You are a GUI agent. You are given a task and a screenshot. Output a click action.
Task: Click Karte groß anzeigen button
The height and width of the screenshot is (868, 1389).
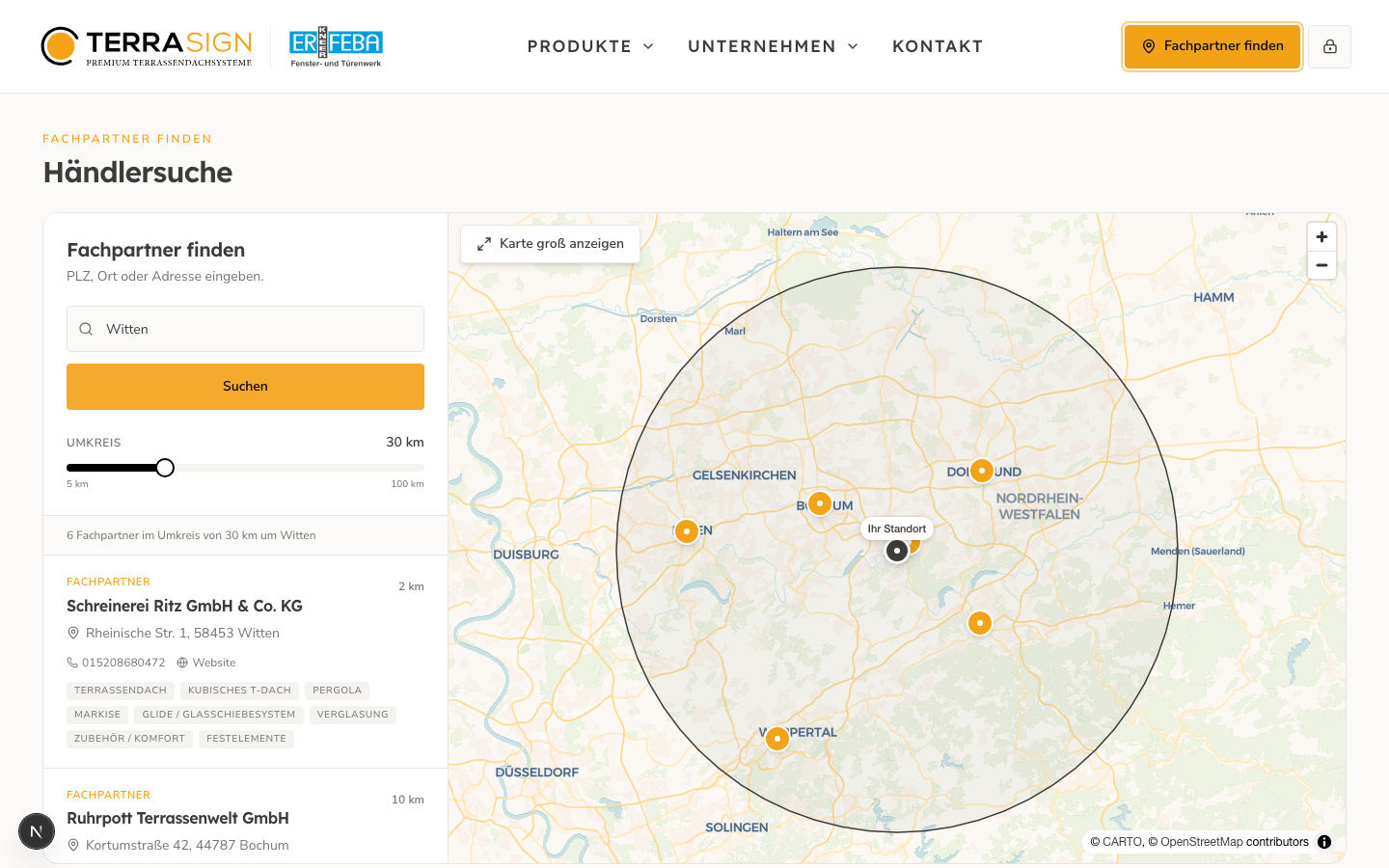(x=550, y=244)
